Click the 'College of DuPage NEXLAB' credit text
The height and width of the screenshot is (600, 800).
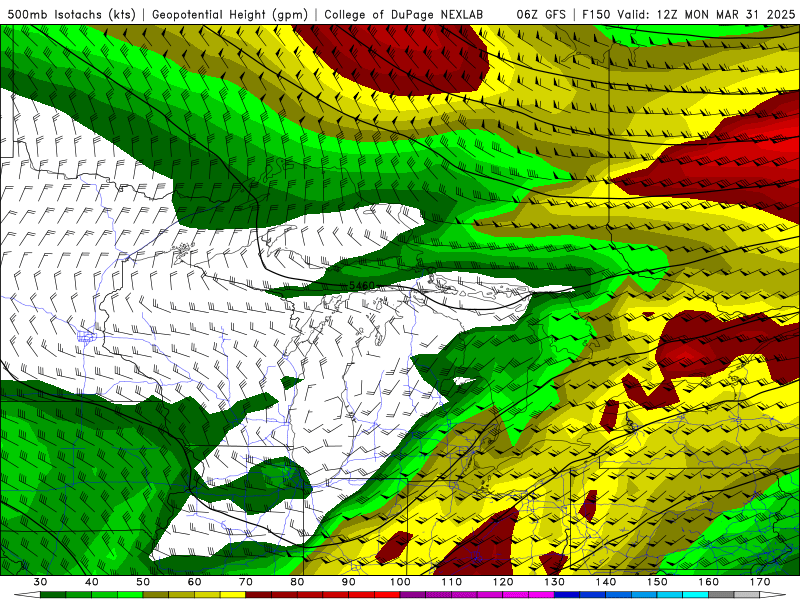[x=403, y=14]
